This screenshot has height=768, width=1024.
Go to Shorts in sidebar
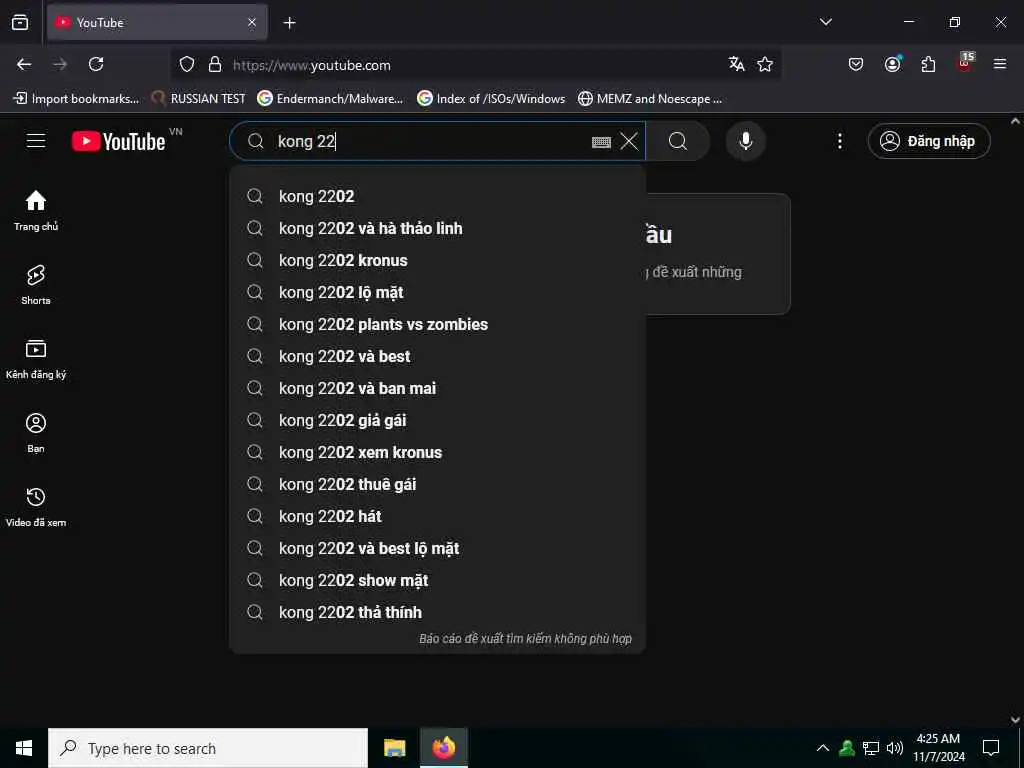[36, 285]
